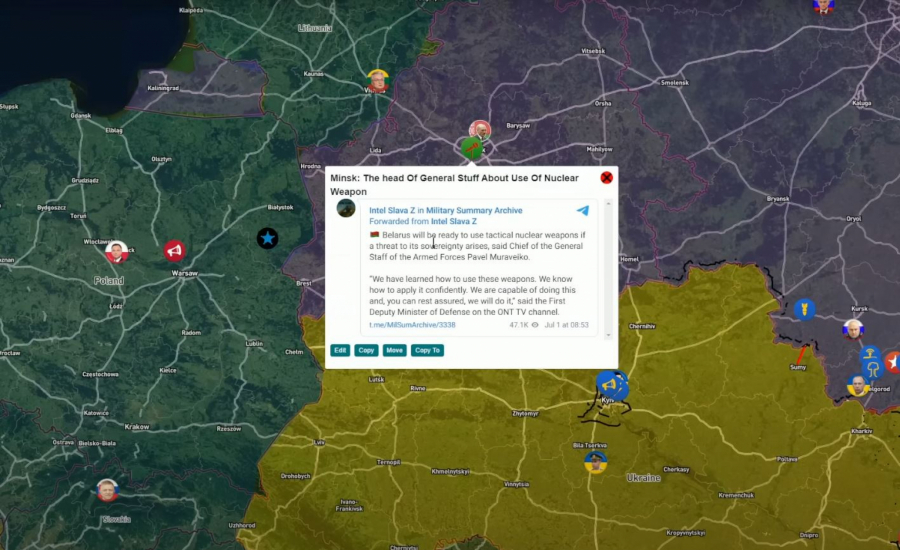The width and height of the screenshot is (900, 550).
Task: Select the Copy To button
Action: [x=427, y=350]
